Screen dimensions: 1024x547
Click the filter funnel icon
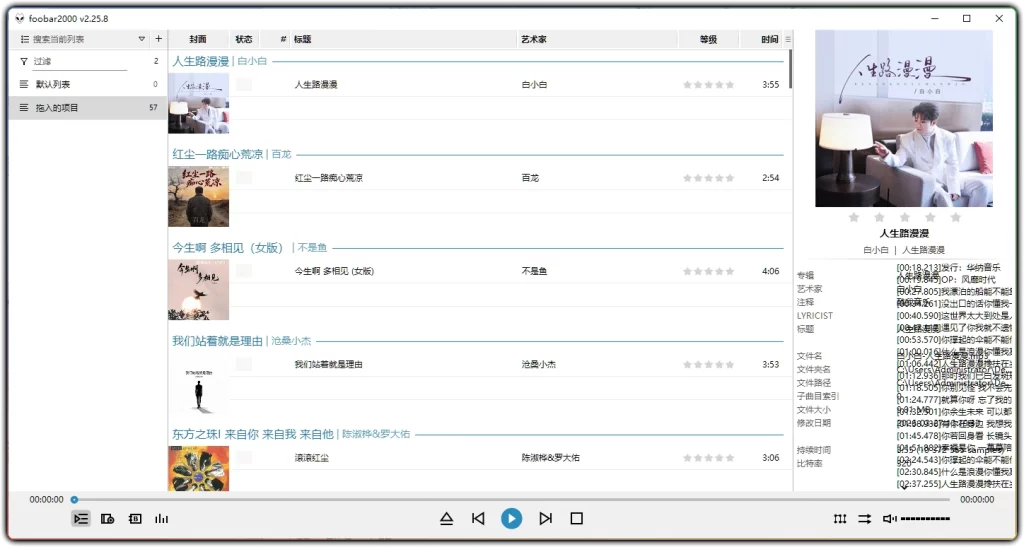click(24, 61)
